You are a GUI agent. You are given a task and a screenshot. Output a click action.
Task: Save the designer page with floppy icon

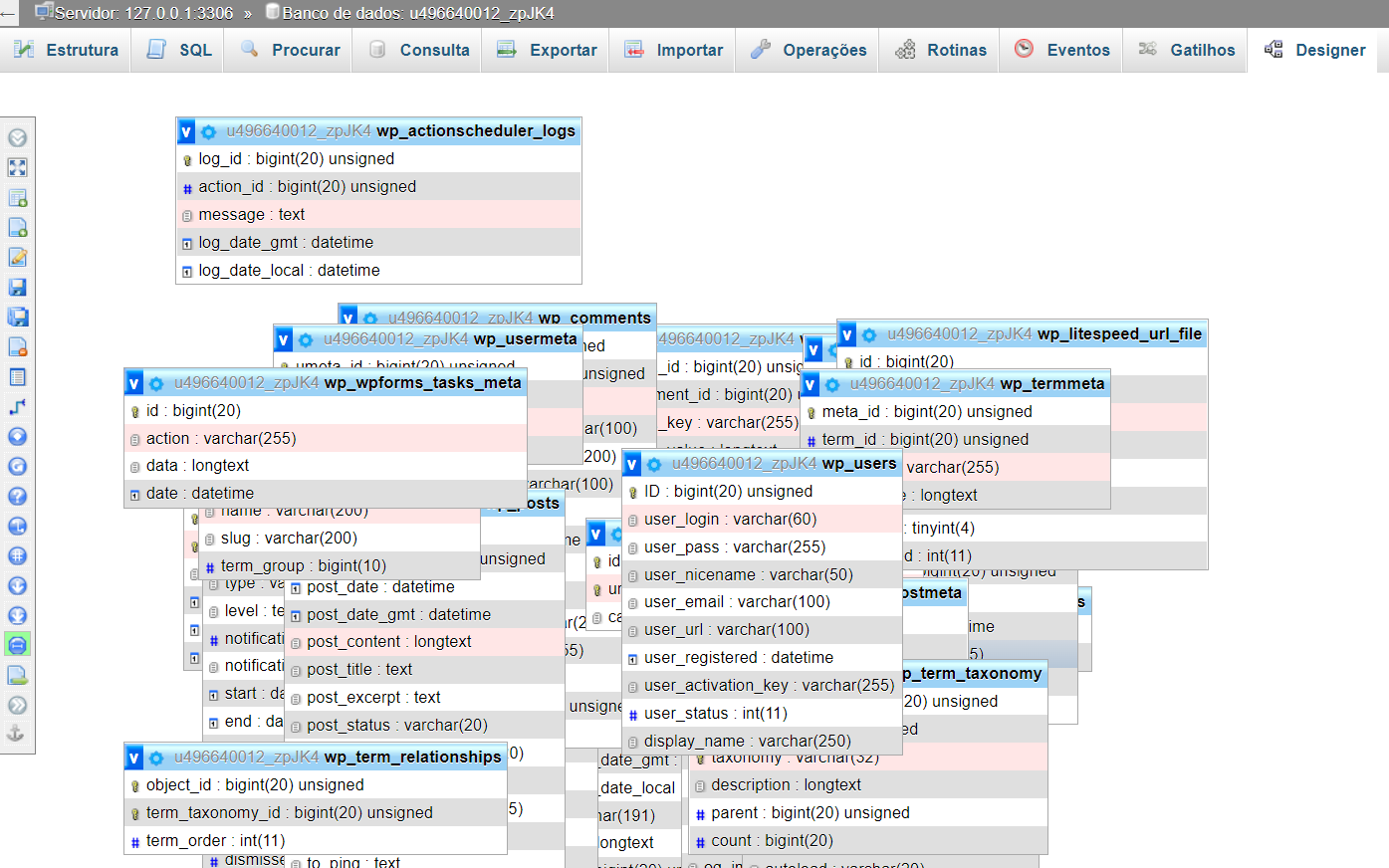pos(17,288)
